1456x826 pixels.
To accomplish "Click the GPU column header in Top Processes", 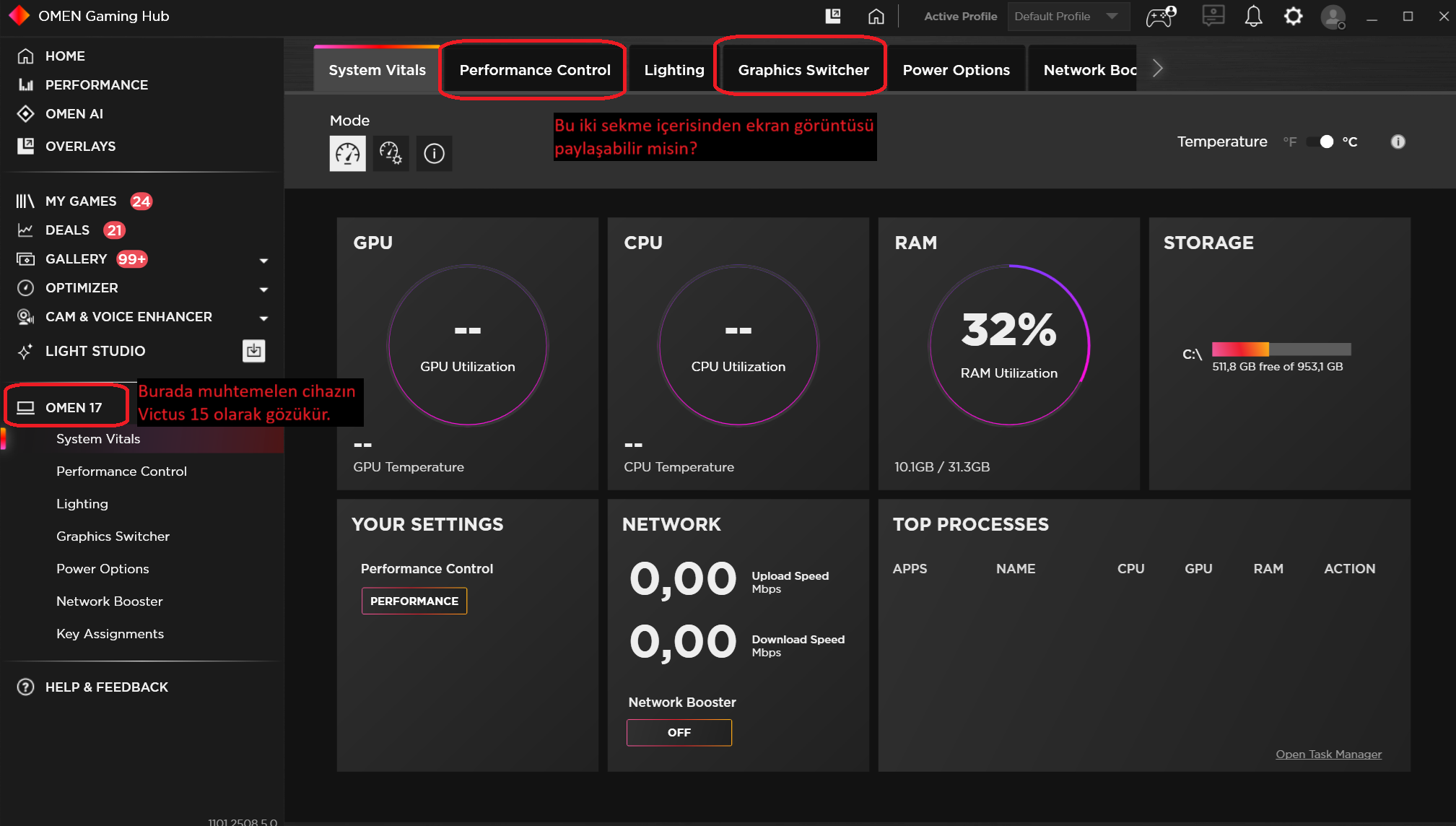I will pyautogui.click(x=1198, y=568).
